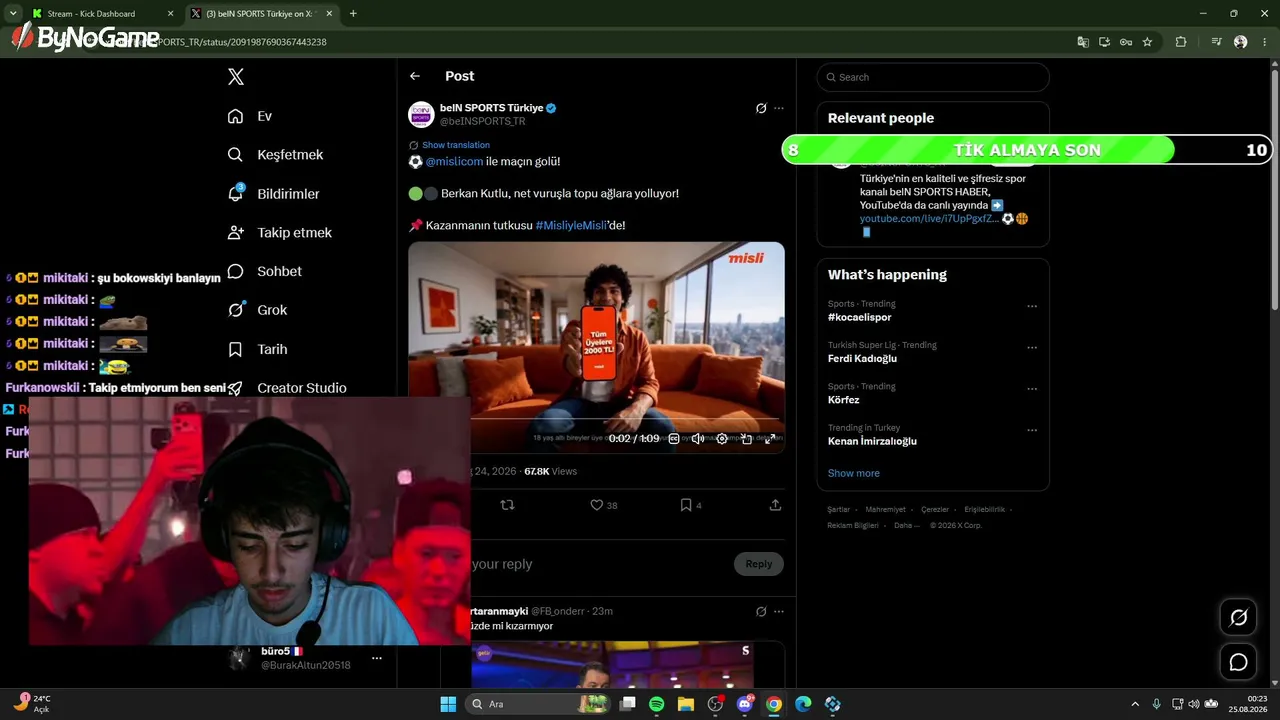Viewport: 1280px width, 720px height.
Task: Click the misli ad video thumbnail
Action: point(596,347)
